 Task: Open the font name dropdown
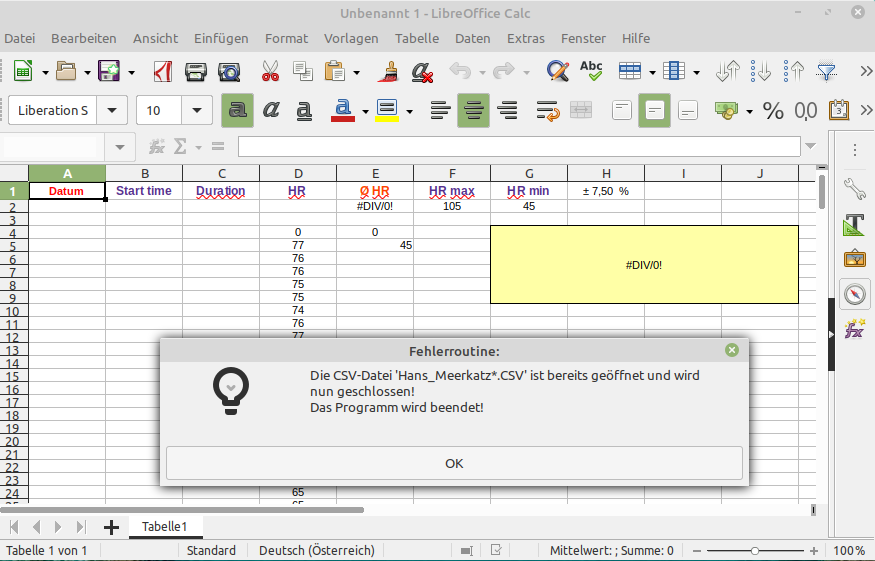point(112,110)
